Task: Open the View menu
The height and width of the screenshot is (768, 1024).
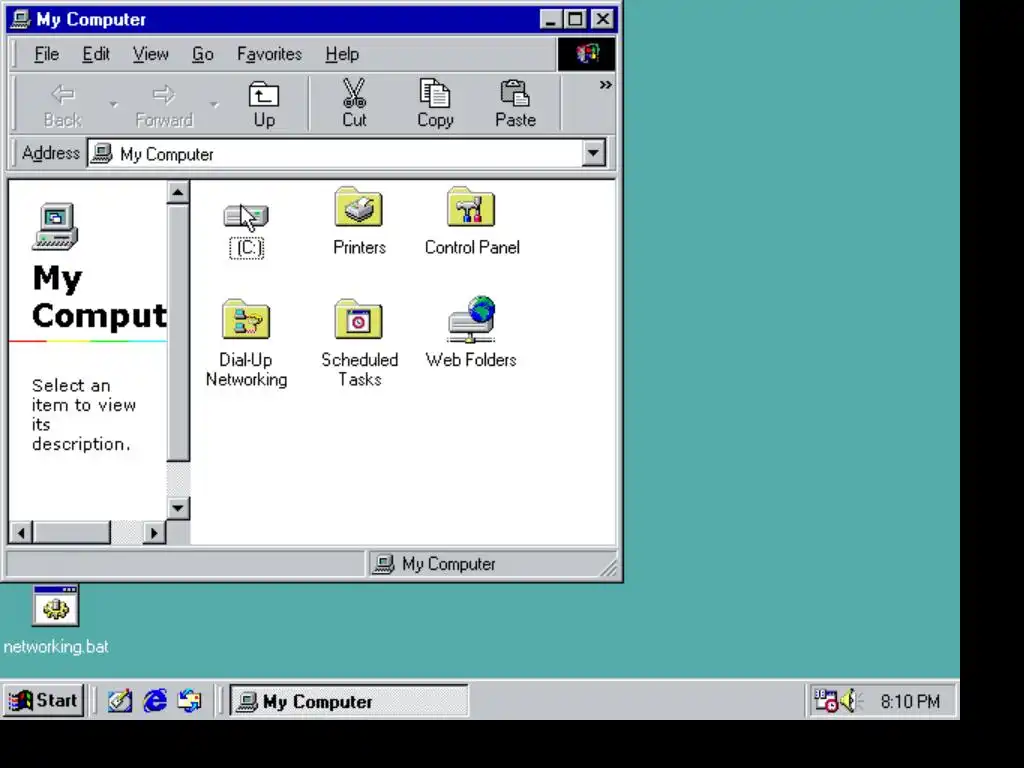Action: (151, 54)
